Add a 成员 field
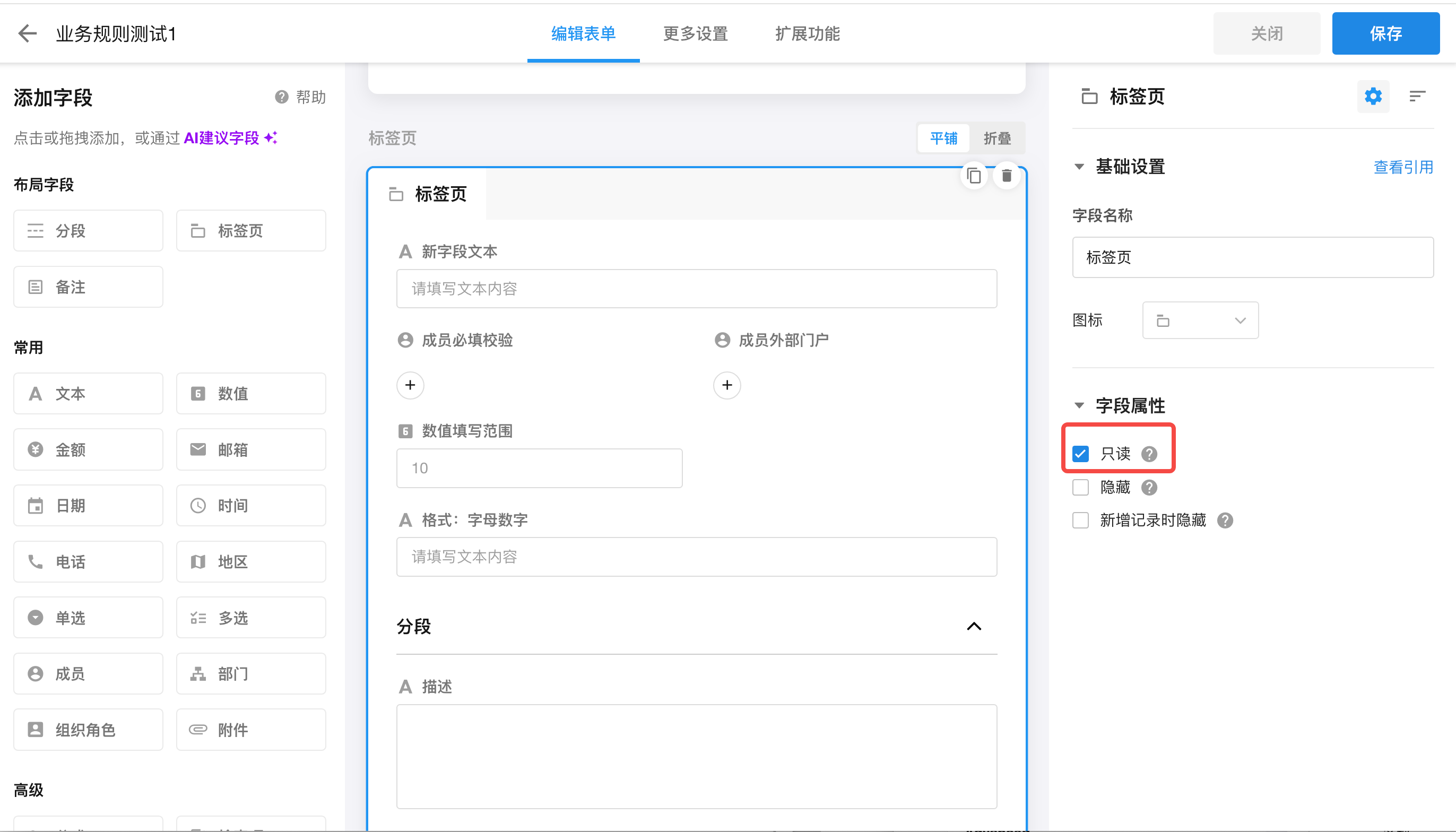1456x832 pixels. point(88,674)
